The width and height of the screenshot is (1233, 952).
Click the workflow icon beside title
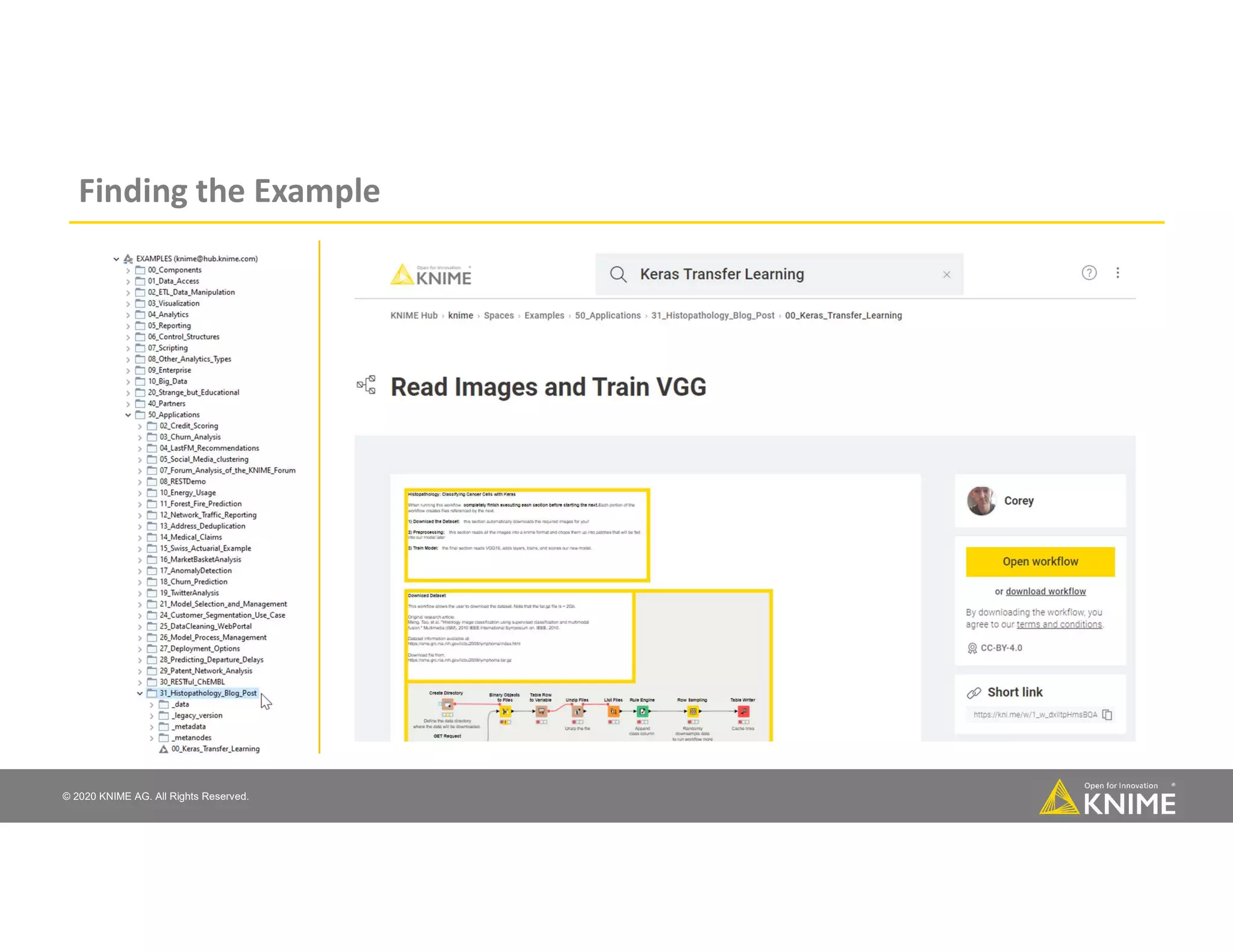366,385
